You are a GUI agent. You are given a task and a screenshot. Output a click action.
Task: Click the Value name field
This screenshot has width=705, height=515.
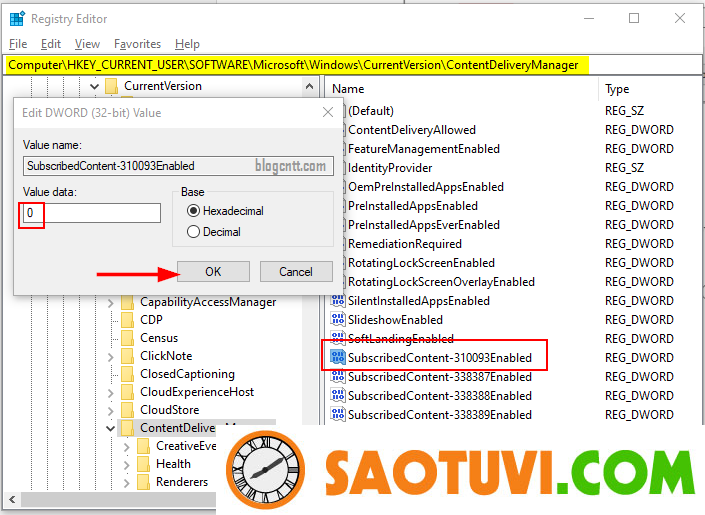(x=178, y=166)
